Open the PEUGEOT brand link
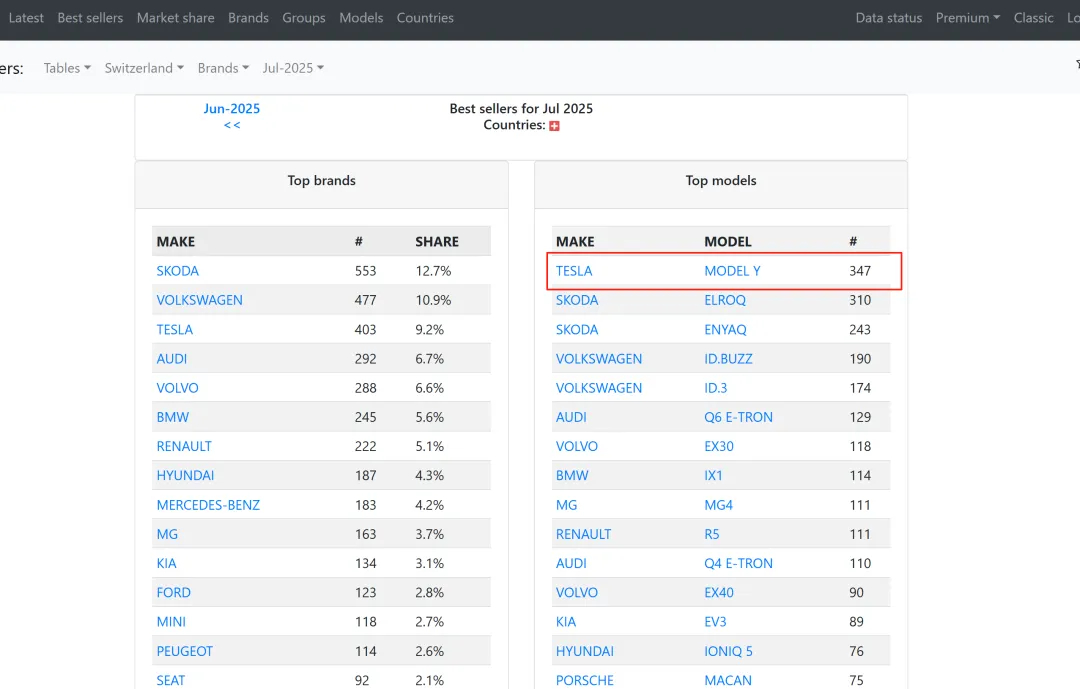The width and height of the screenshot is (1080, 689). 185,651
